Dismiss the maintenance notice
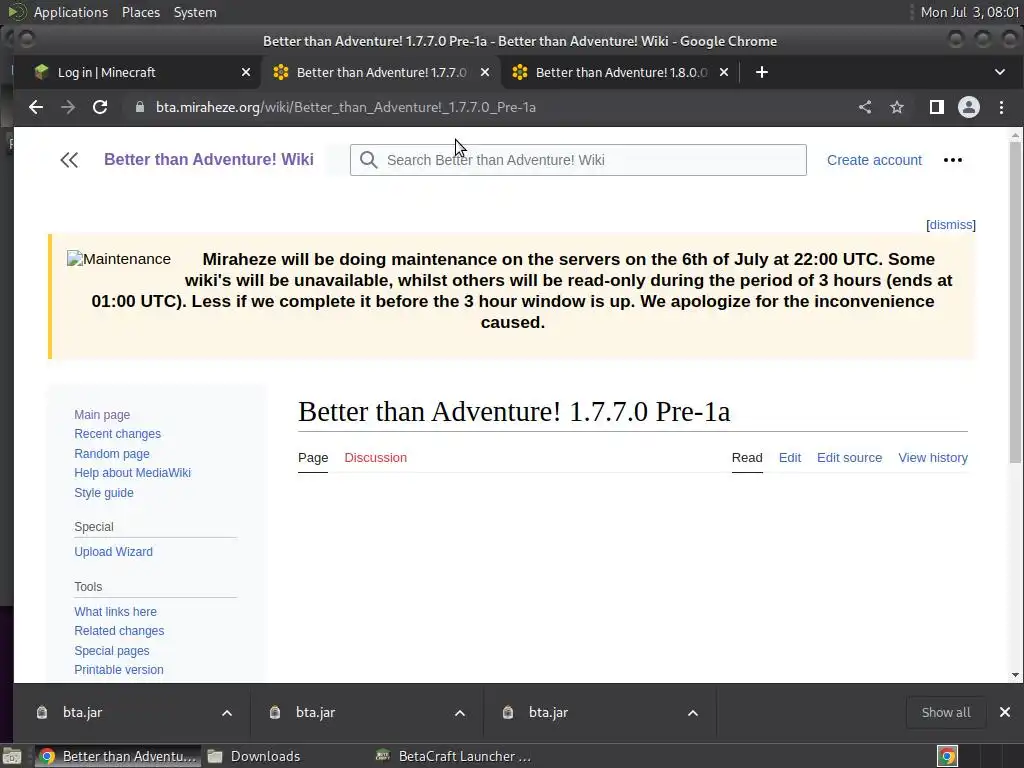This screenshot has width=1024, height=768. point(951,225)
